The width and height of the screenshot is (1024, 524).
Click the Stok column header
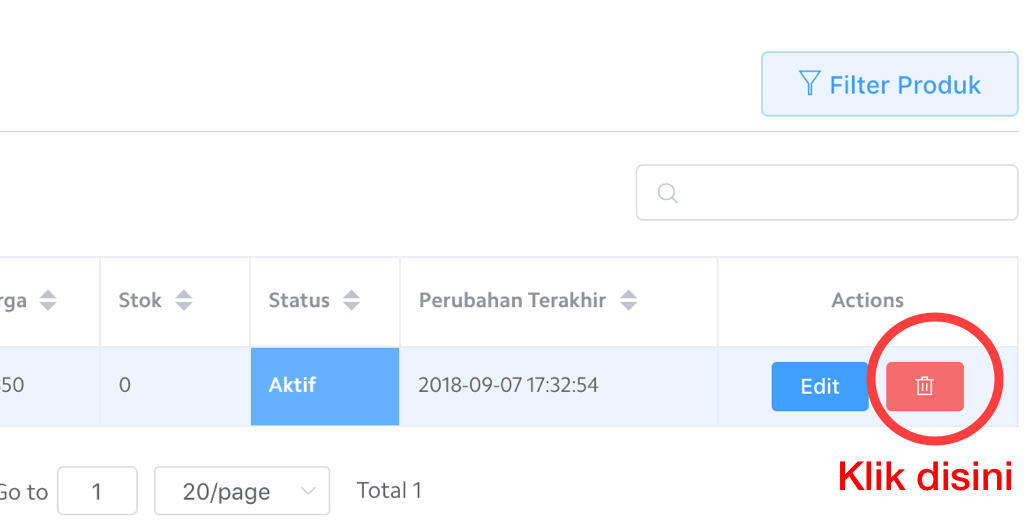click(140, 300)
